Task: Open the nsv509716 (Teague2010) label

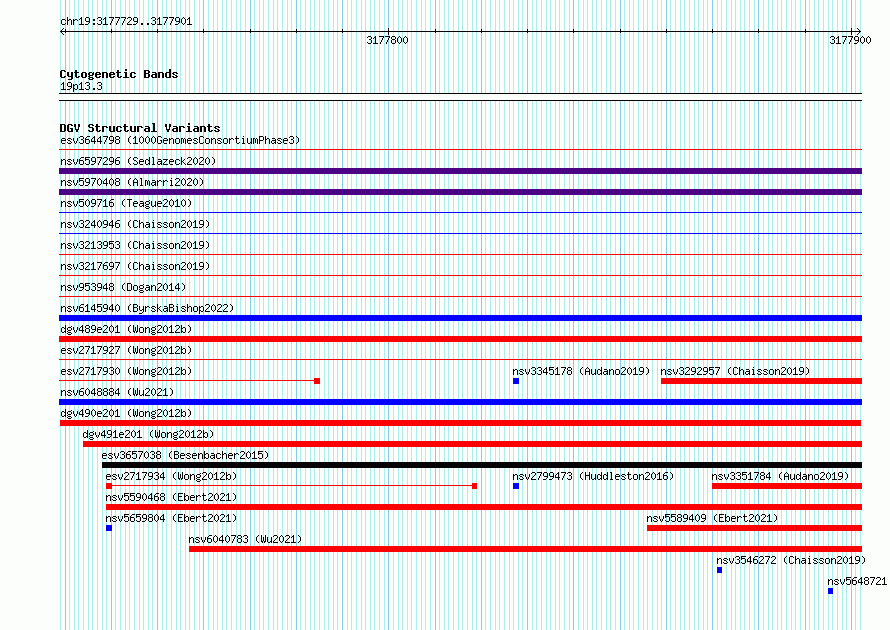Action: click(x=126, y=203)
